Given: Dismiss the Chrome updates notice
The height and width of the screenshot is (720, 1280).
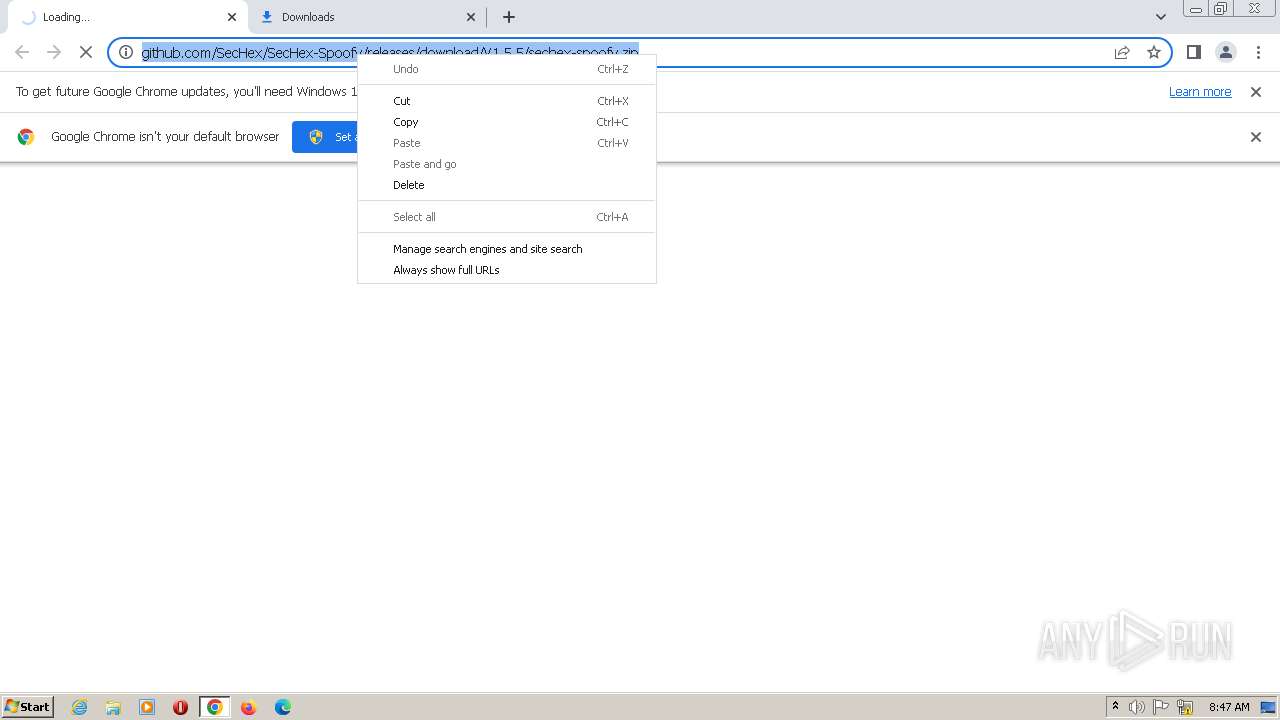Looking at the screenshot, I should (1256, 92).
